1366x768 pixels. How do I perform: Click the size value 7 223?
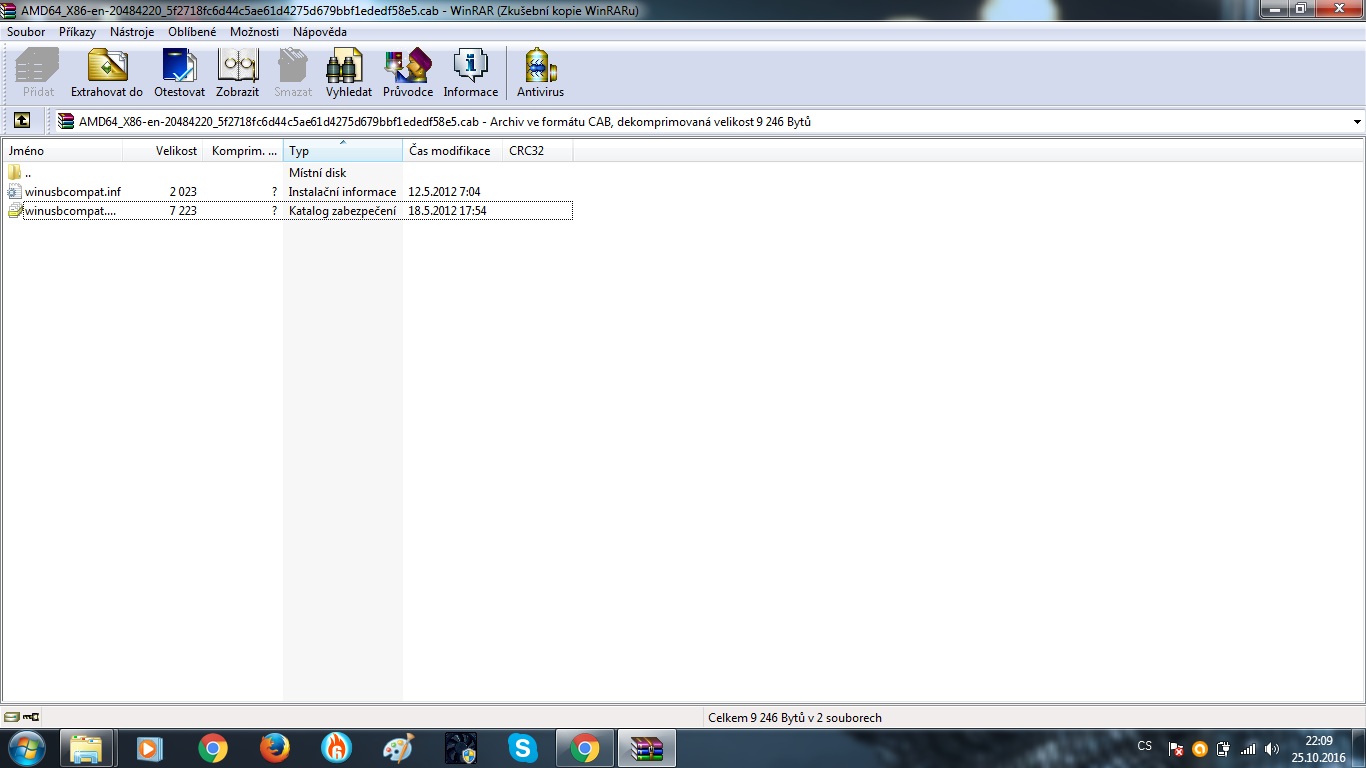pos(183,211)
